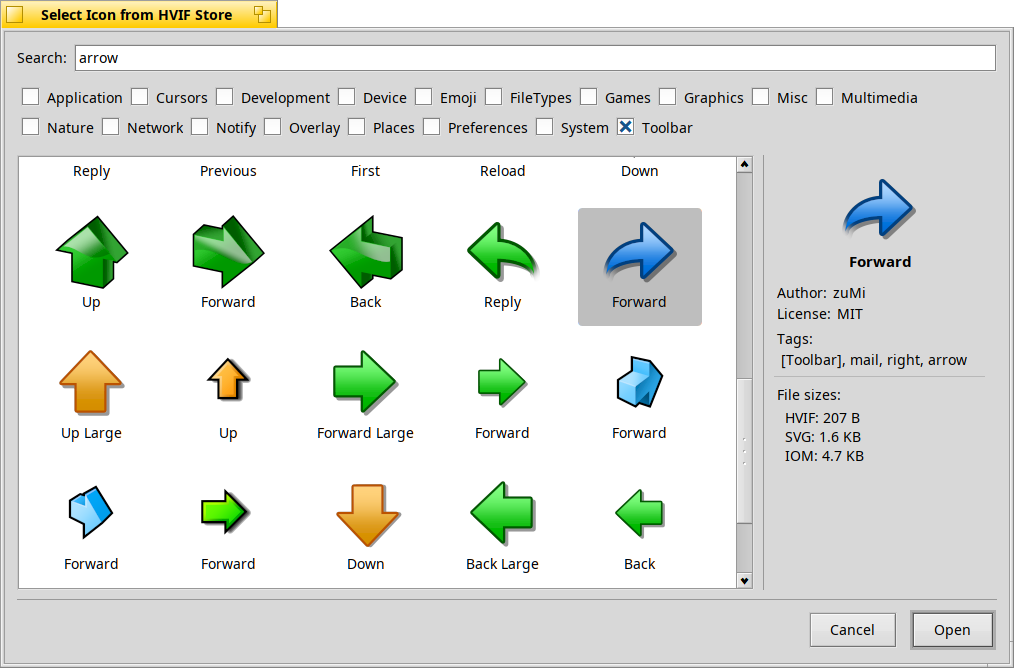Tick the Preferences filter checkbox
Image resolution: width=1014 pixels, height=668 pixels.
pos(432,127)
